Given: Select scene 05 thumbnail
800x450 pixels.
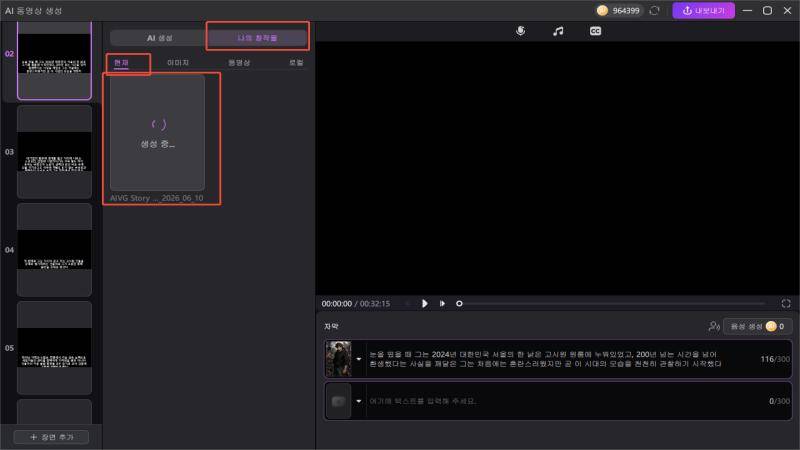Looking at the screenshot, I should coord(55,347).
